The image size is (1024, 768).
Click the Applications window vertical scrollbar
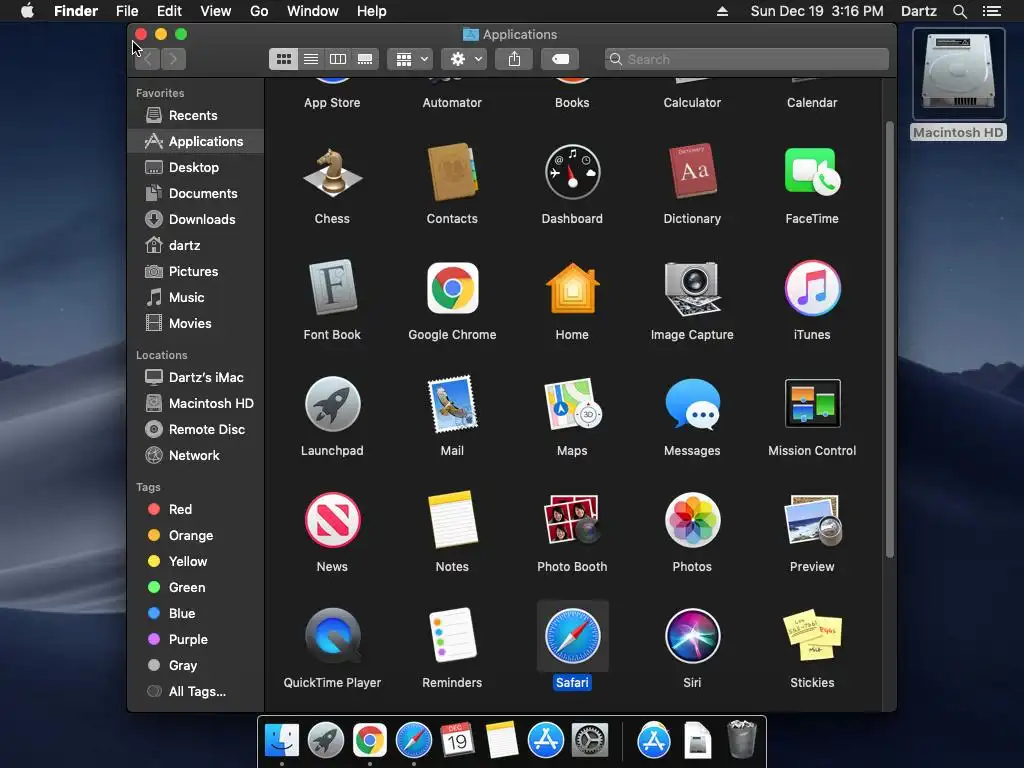coord(889,340)
